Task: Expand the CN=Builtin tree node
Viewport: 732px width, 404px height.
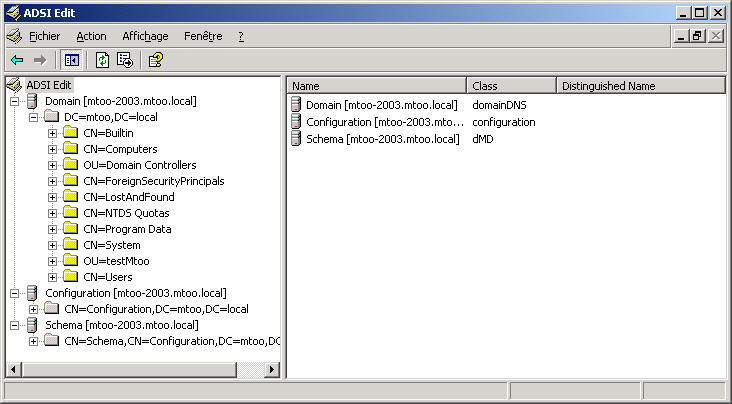Action: tap(52, 133)
